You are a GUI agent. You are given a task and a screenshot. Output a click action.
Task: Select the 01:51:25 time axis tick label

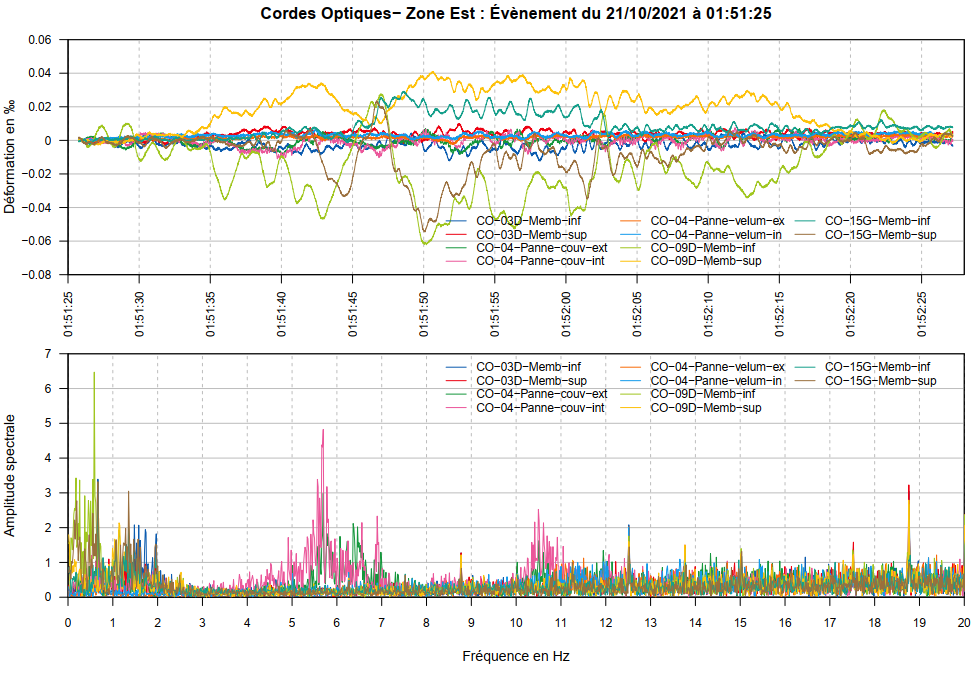pyautogui.click(x=68, y=315)
